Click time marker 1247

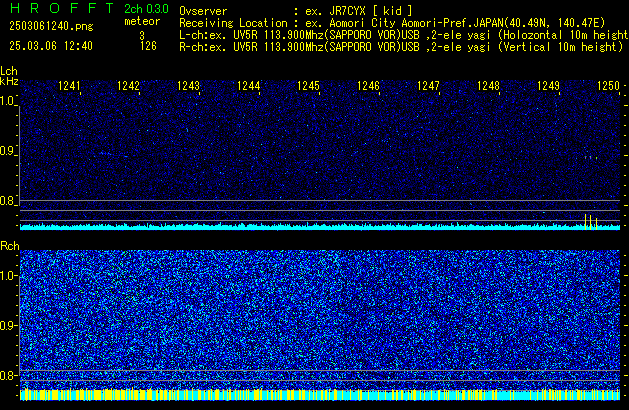(428, 86)
